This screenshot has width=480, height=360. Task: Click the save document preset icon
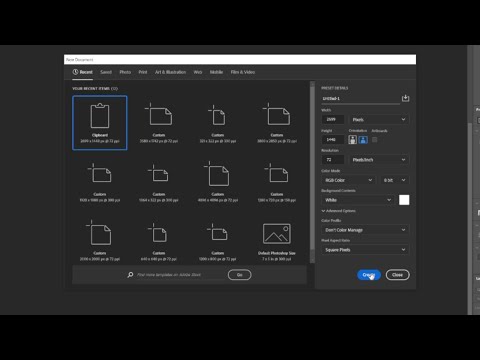point(405,98)
